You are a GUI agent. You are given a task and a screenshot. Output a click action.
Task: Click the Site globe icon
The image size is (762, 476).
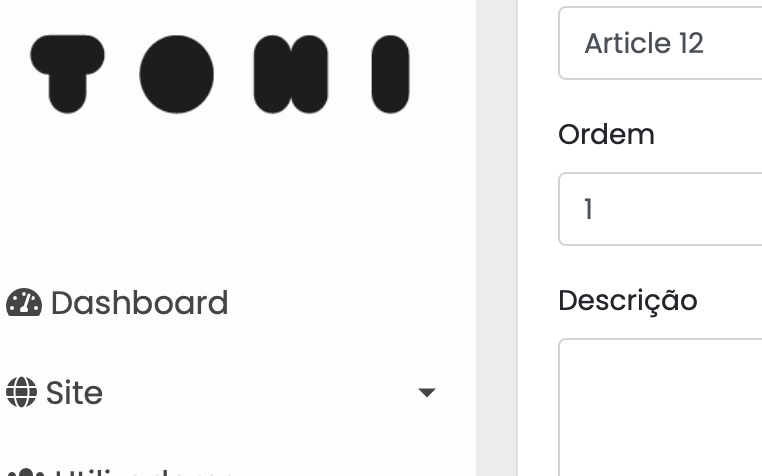click(21, 392)
